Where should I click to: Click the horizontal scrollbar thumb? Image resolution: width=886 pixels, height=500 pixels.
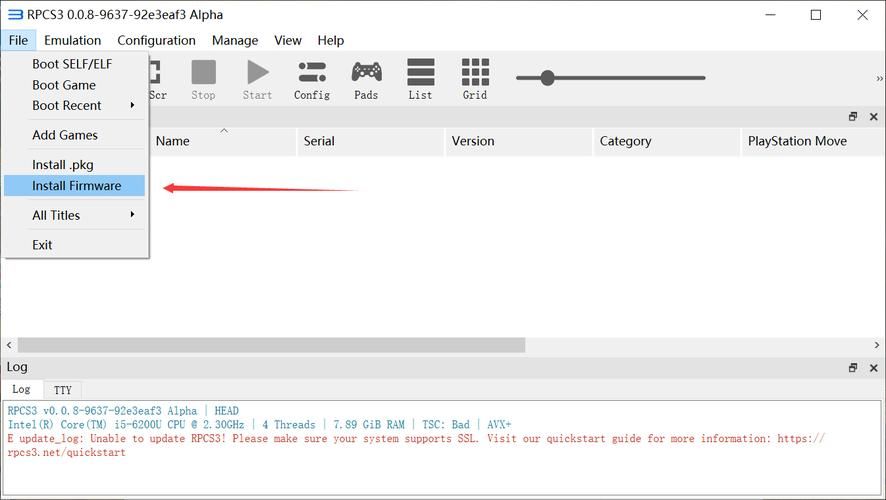(271, 345)
